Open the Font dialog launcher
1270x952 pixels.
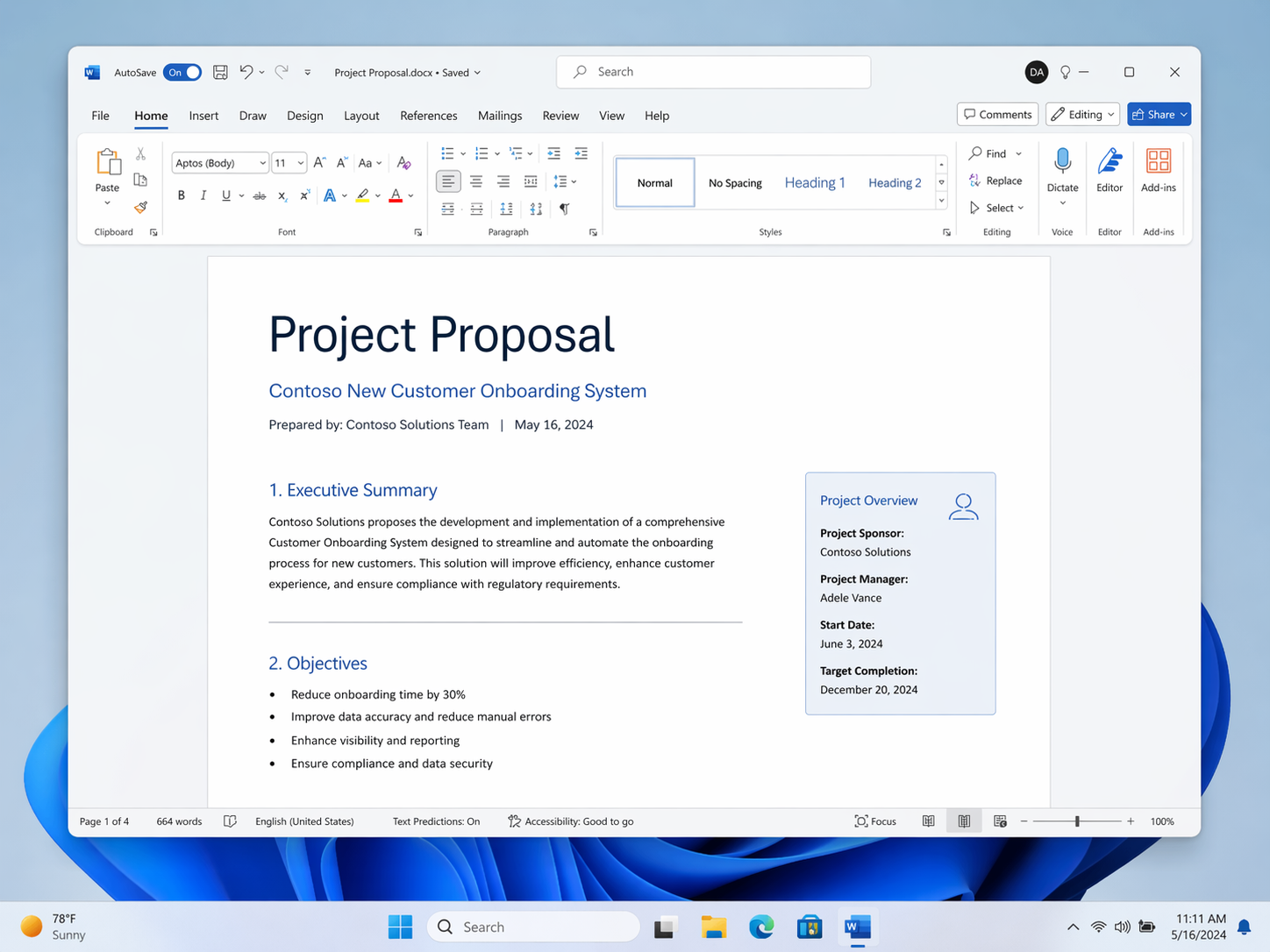coord(418,232)
